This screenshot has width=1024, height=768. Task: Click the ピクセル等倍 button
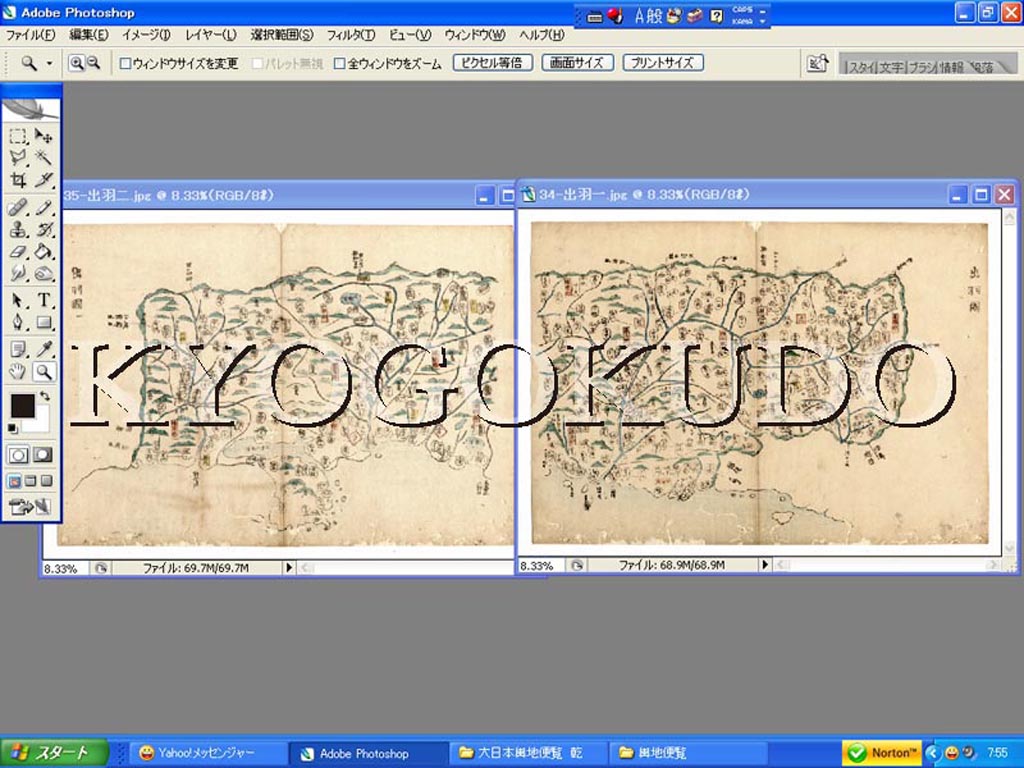point(493,63)
